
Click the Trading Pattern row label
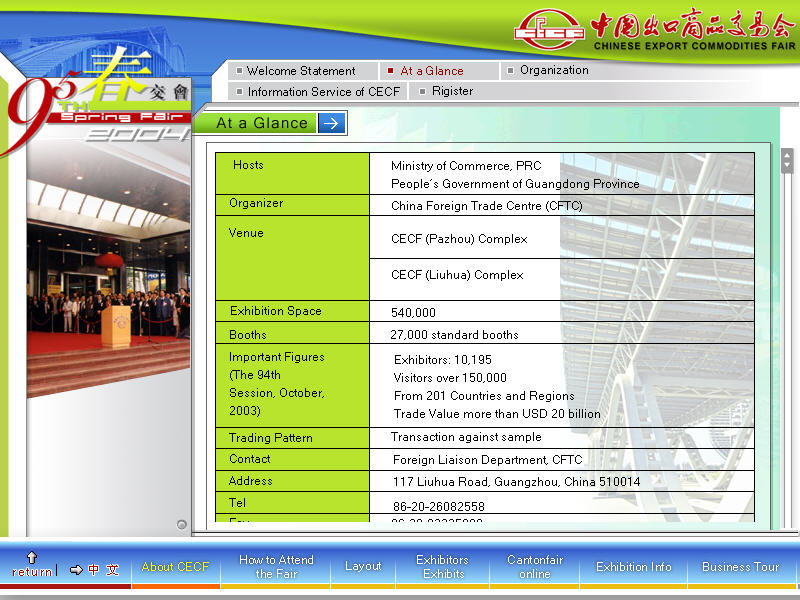tap(270, 438)
